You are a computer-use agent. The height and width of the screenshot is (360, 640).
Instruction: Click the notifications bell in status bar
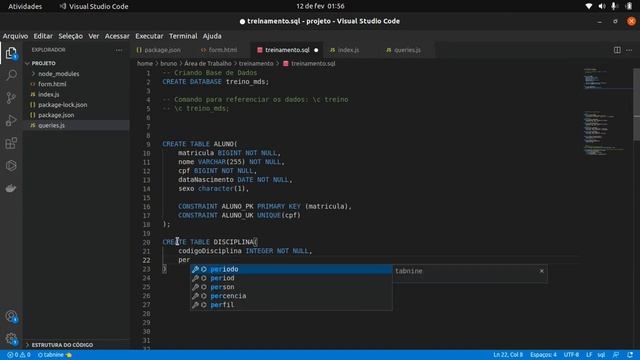630,355
